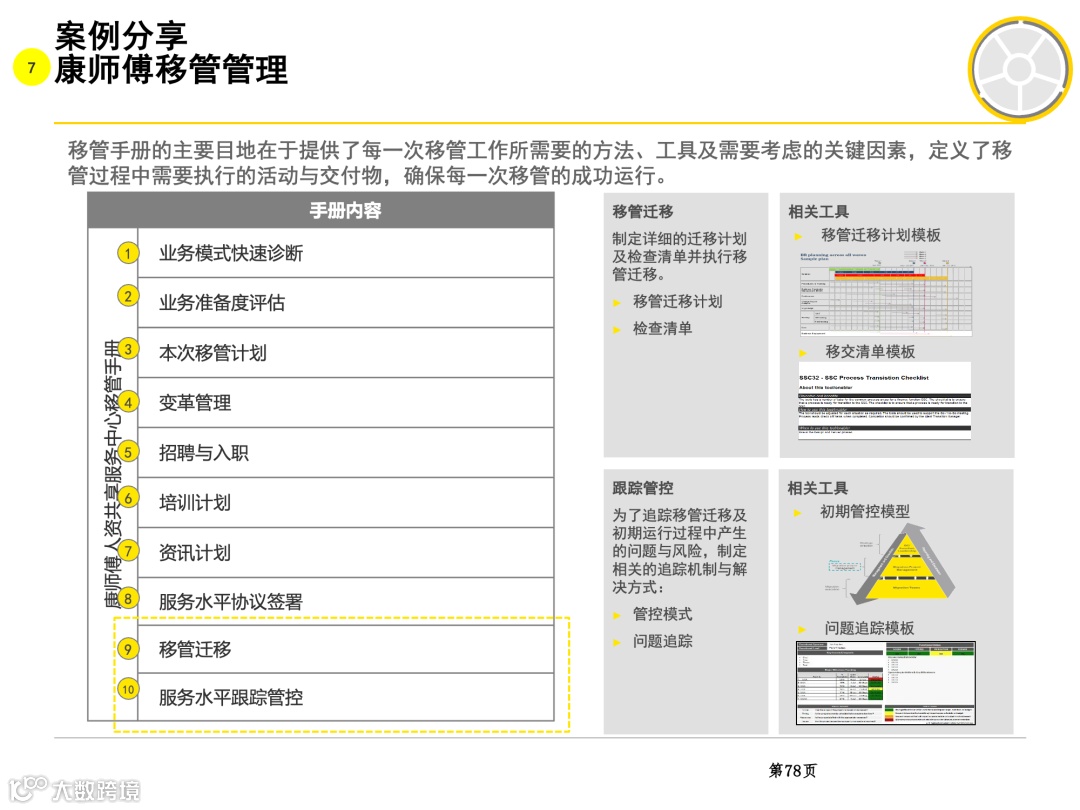Click the slide title 康师傅移管管理
The image size is (1080, 810).
click(171, 70)
